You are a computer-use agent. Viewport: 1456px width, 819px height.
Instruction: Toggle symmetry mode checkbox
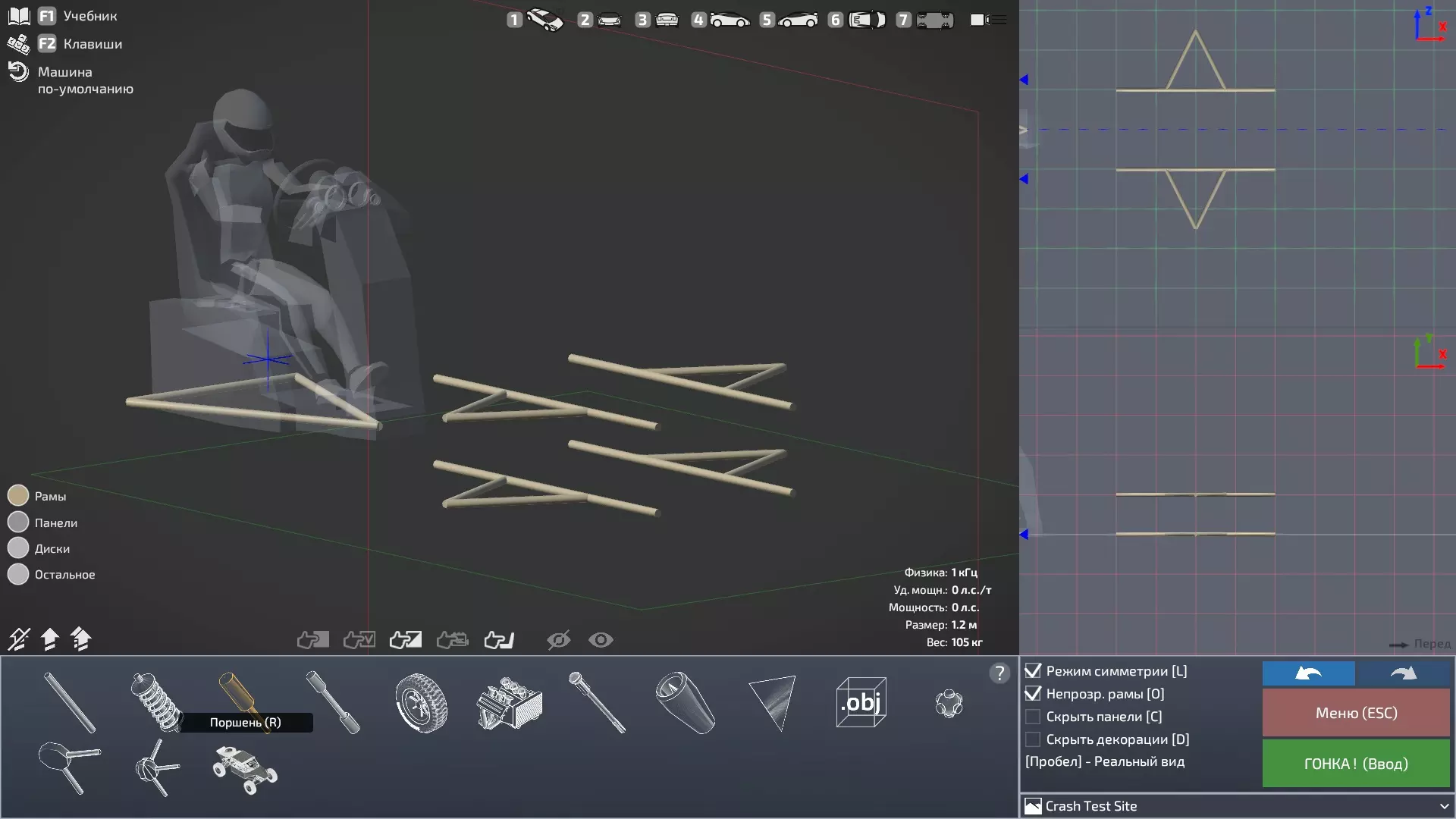click(x=1033, y=671)
